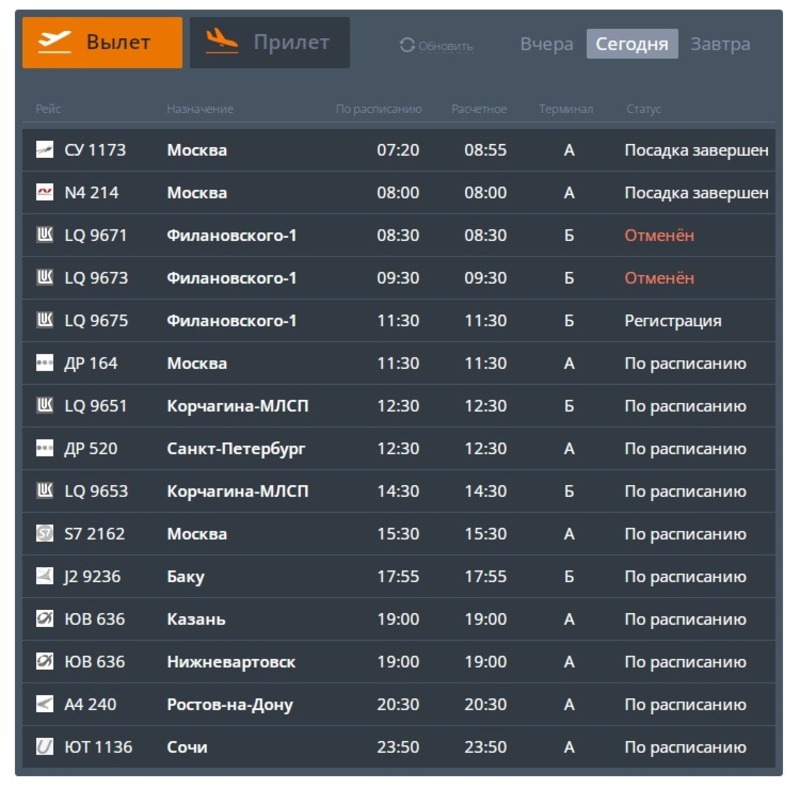
Task: Click the airline logo beside ЮТ 1136
Action: [44, 747]
